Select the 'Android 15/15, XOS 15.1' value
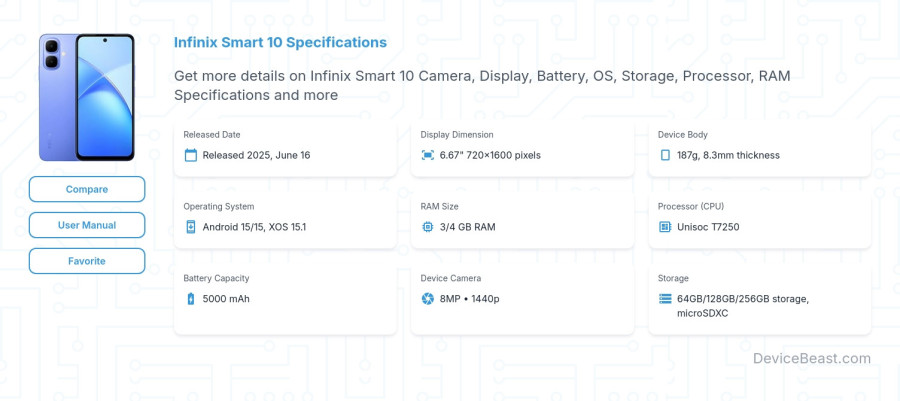 point(254,227)
